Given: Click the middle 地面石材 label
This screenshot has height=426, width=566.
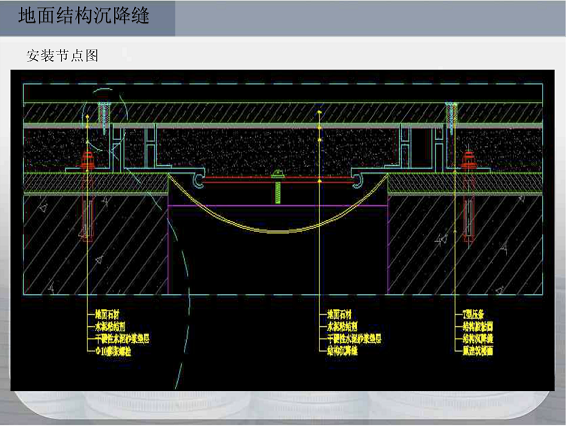Looking at the screenshot, I should click(x=339, y=314).
